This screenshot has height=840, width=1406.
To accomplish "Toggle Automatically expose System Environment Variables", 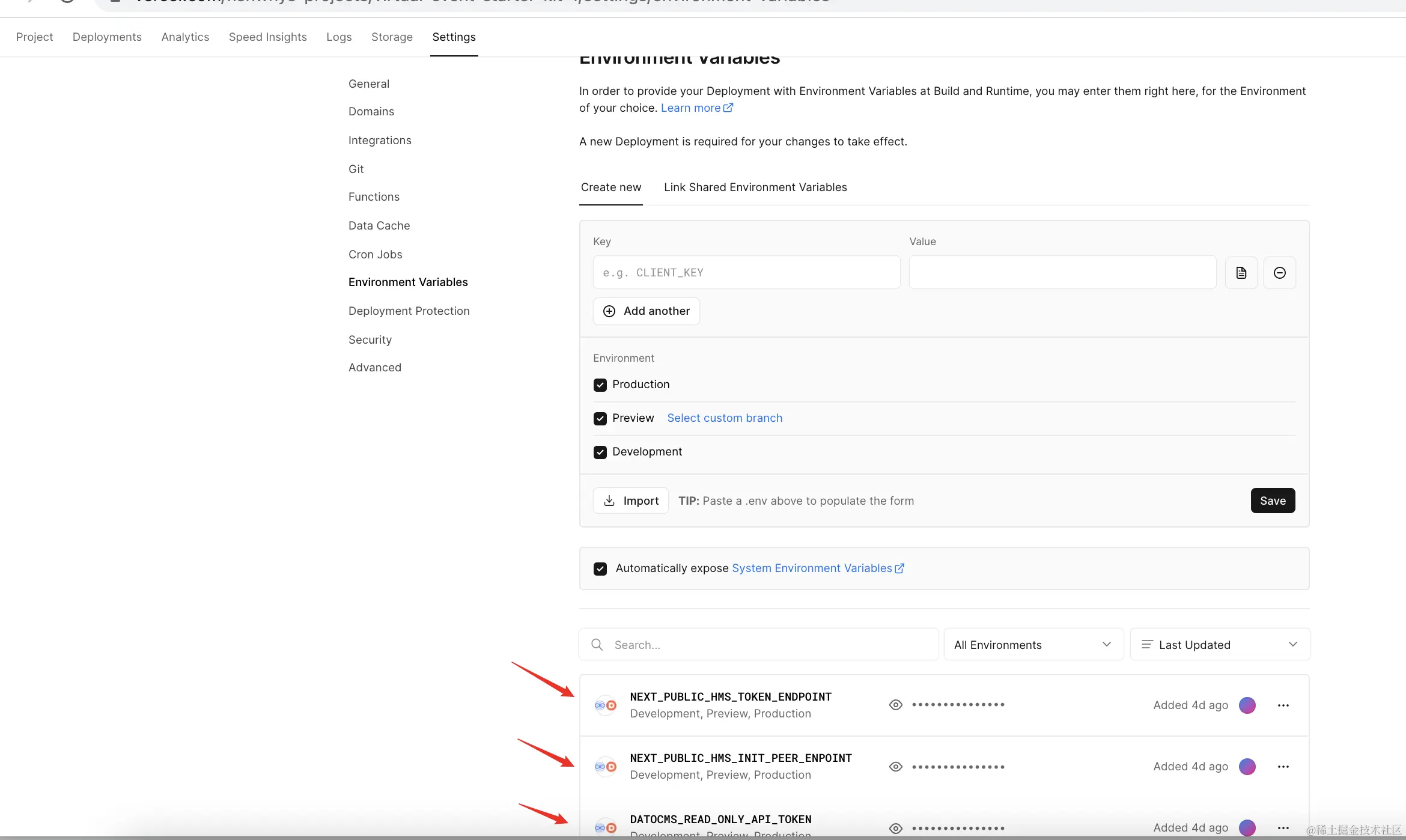I will click(x=600, y=569).
